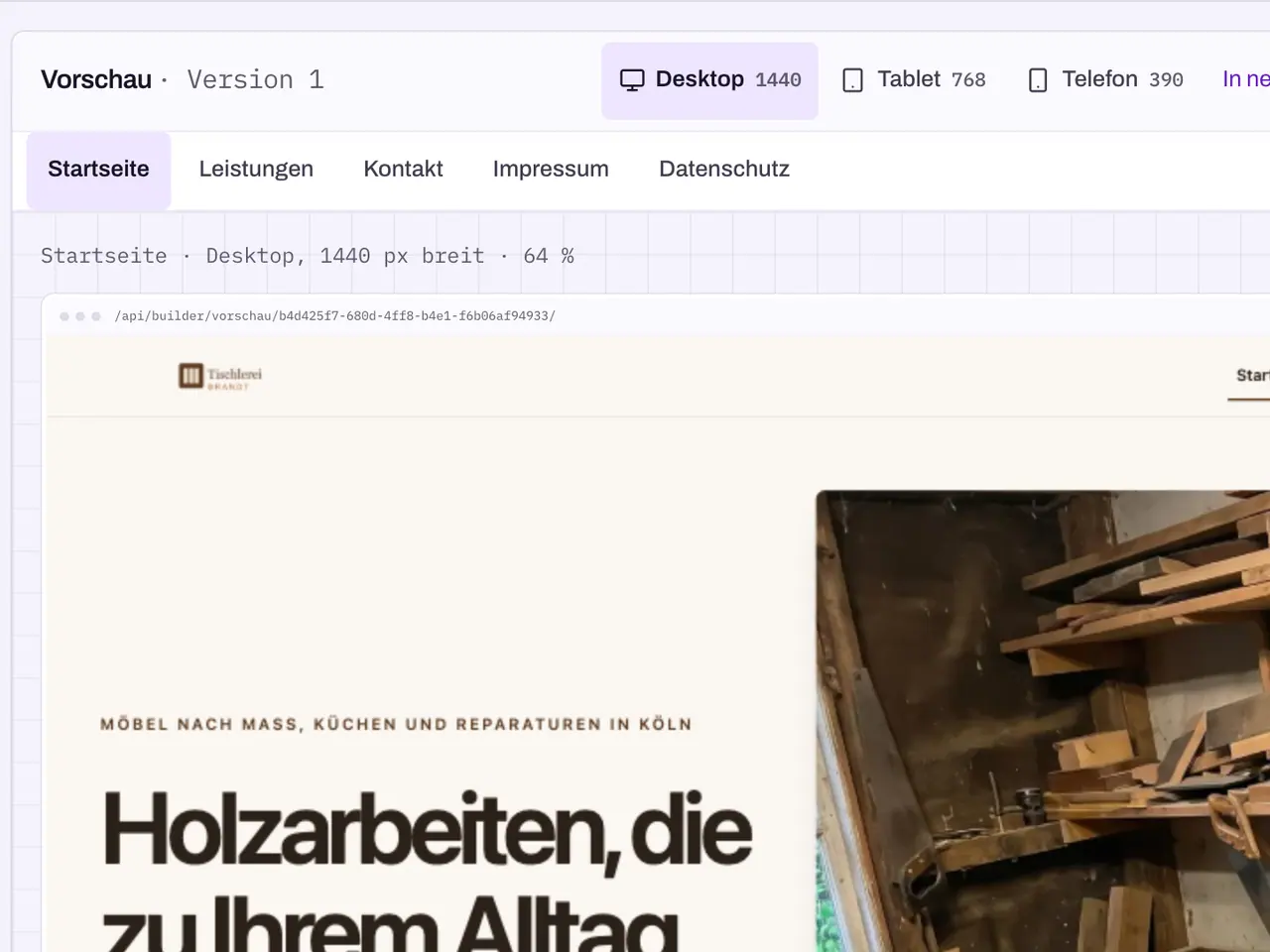Open the Leistungen page tab
Viewport: 1270px width, 952px height.
pos(256,170)
